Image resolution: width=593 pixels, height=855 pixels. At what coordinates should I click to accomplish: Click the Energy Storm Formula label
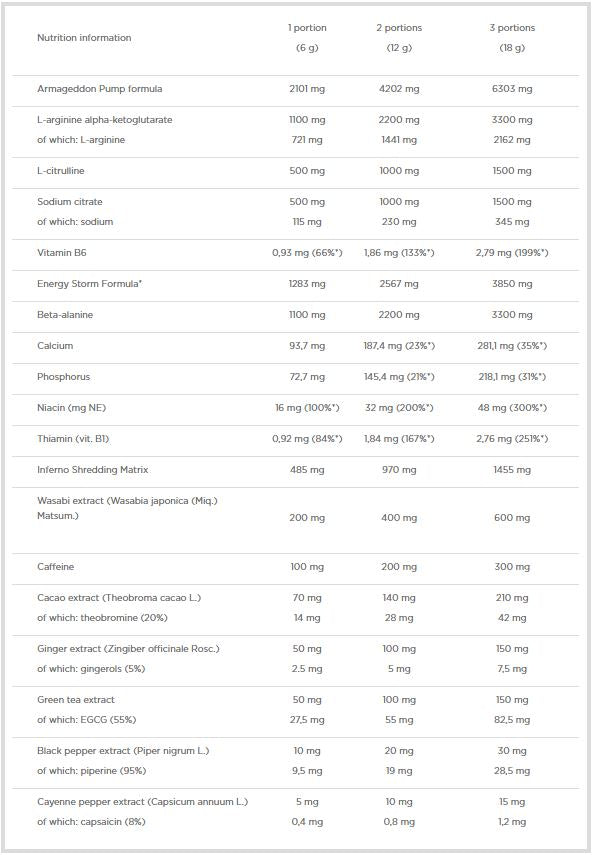pyautogui.click(x=89, y=284)
